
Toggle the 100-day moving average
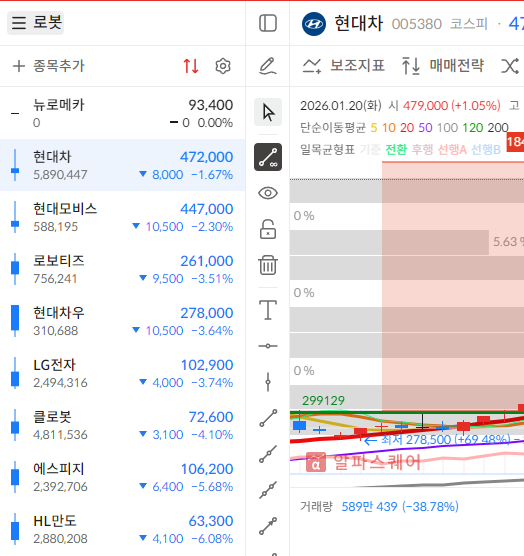pos(447,128)
